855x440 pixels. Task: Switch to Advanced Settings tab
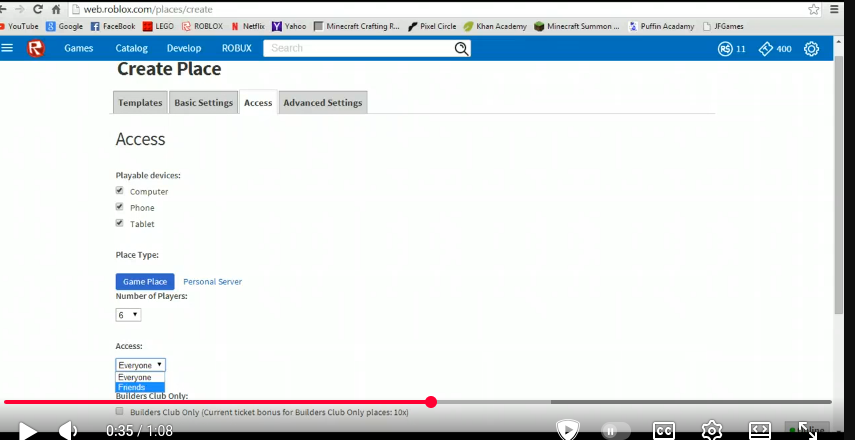322,103
